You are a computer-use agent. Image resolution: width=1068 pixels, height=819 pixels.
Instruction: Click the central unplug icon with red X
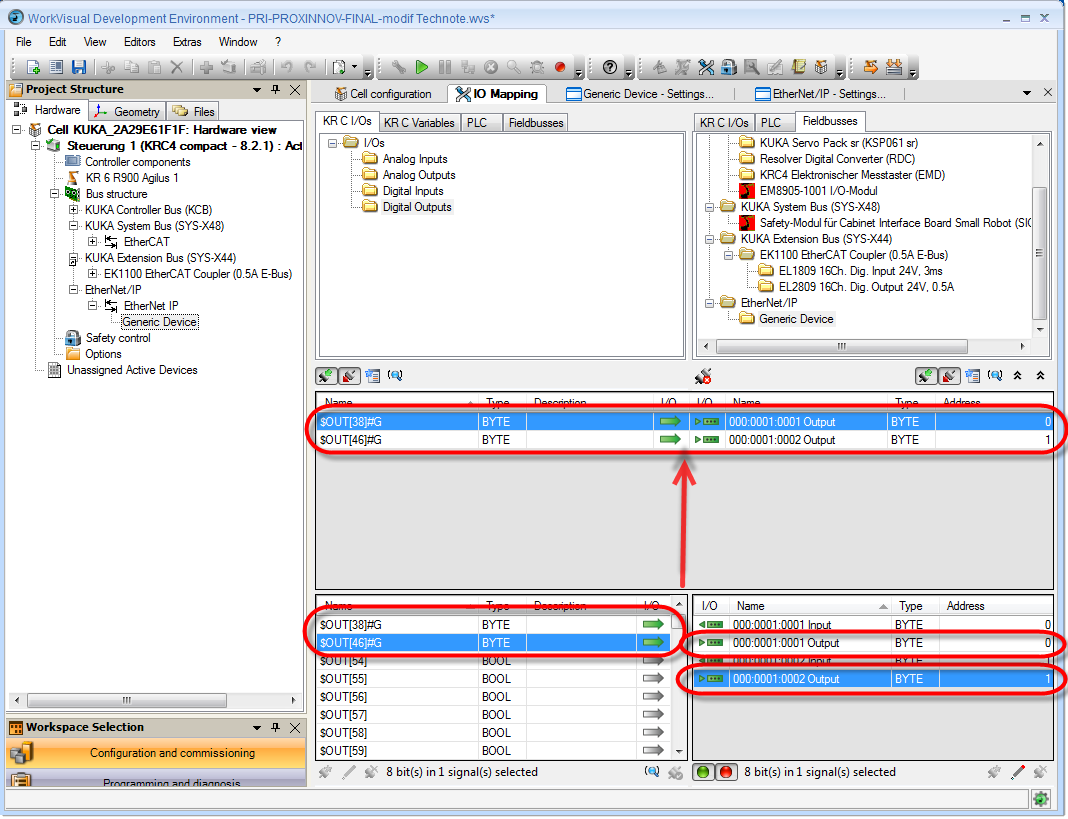coord(703,376)
